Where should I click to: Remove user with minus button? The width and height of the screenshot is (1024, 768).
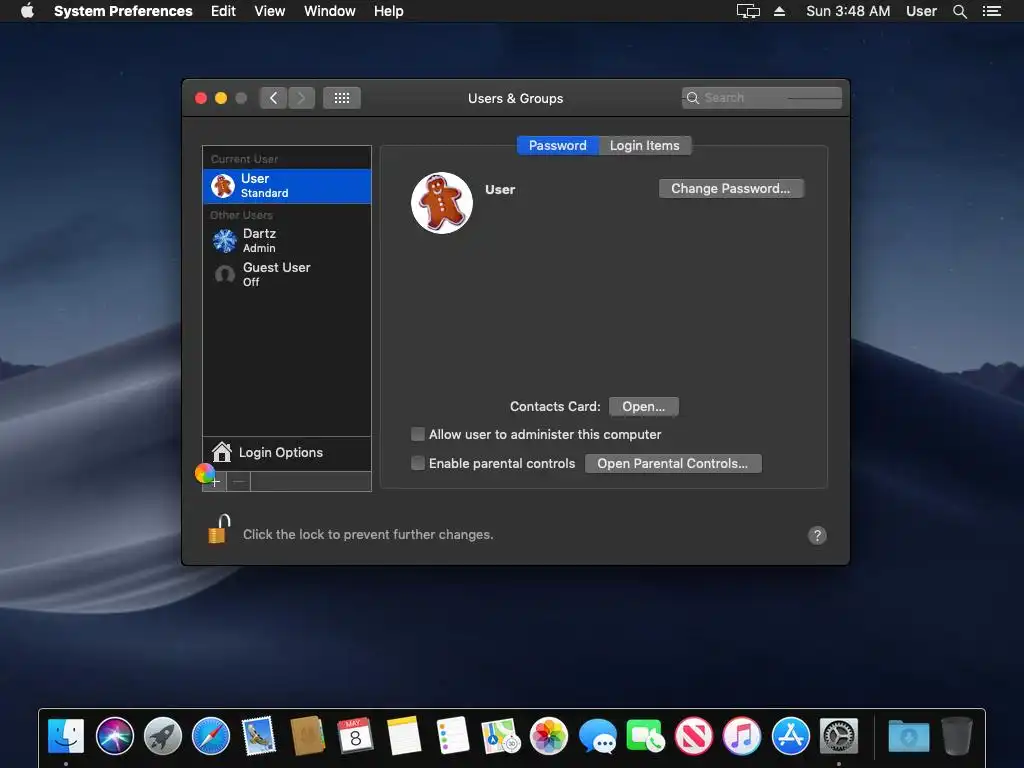coord(238,482)
